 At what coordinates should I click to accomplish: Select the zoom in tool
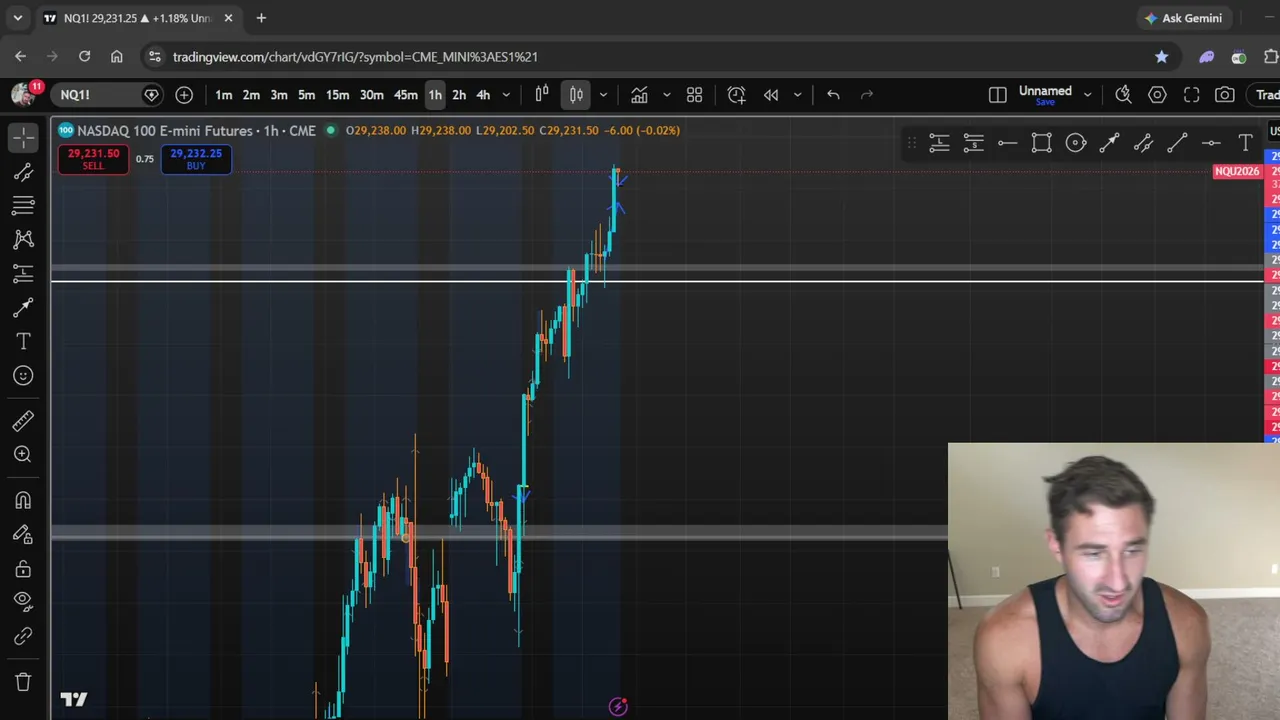pyautogui.click(x=23, y=455)
